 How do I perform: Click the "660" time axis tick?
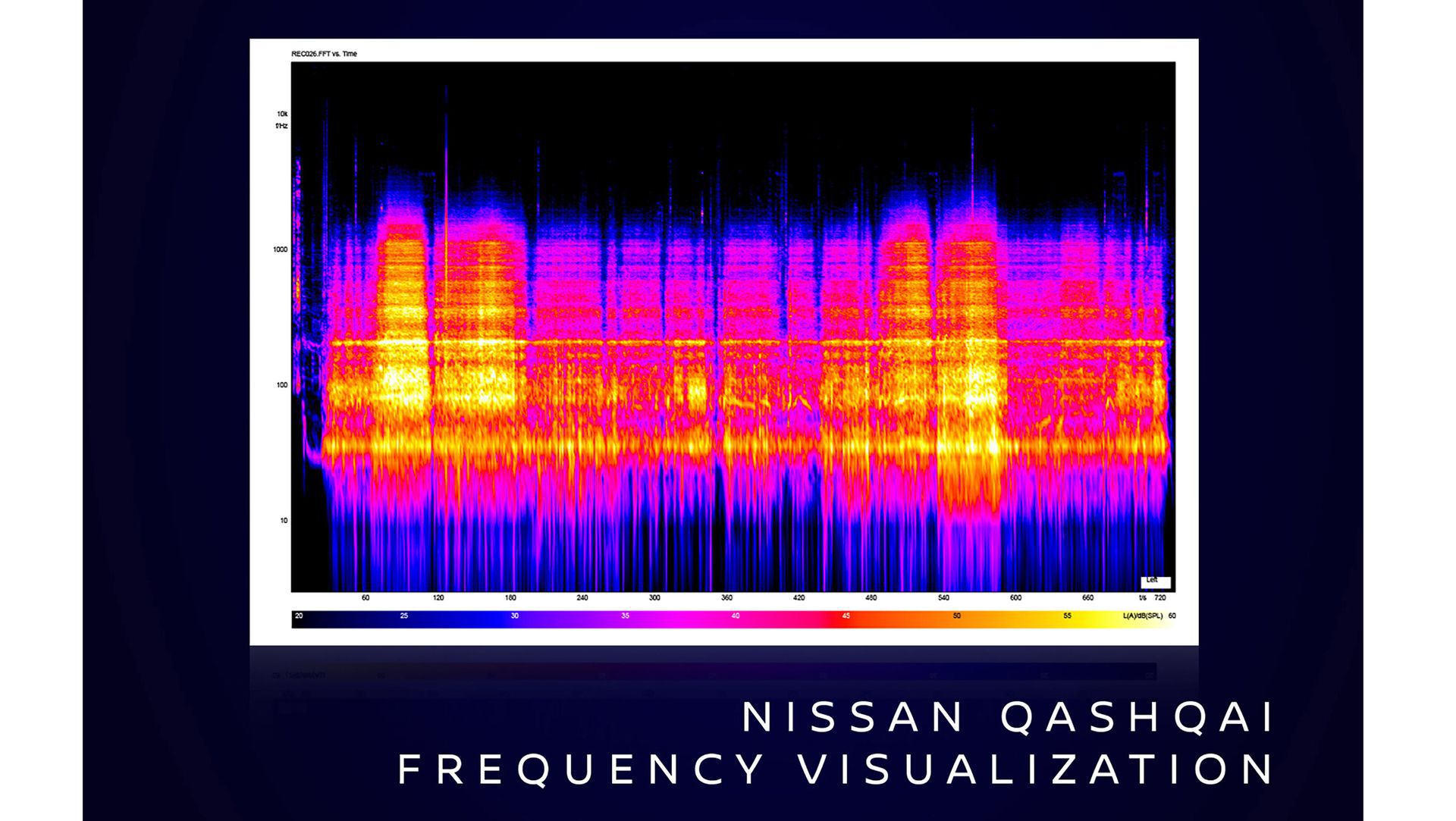pos(1087,598)
